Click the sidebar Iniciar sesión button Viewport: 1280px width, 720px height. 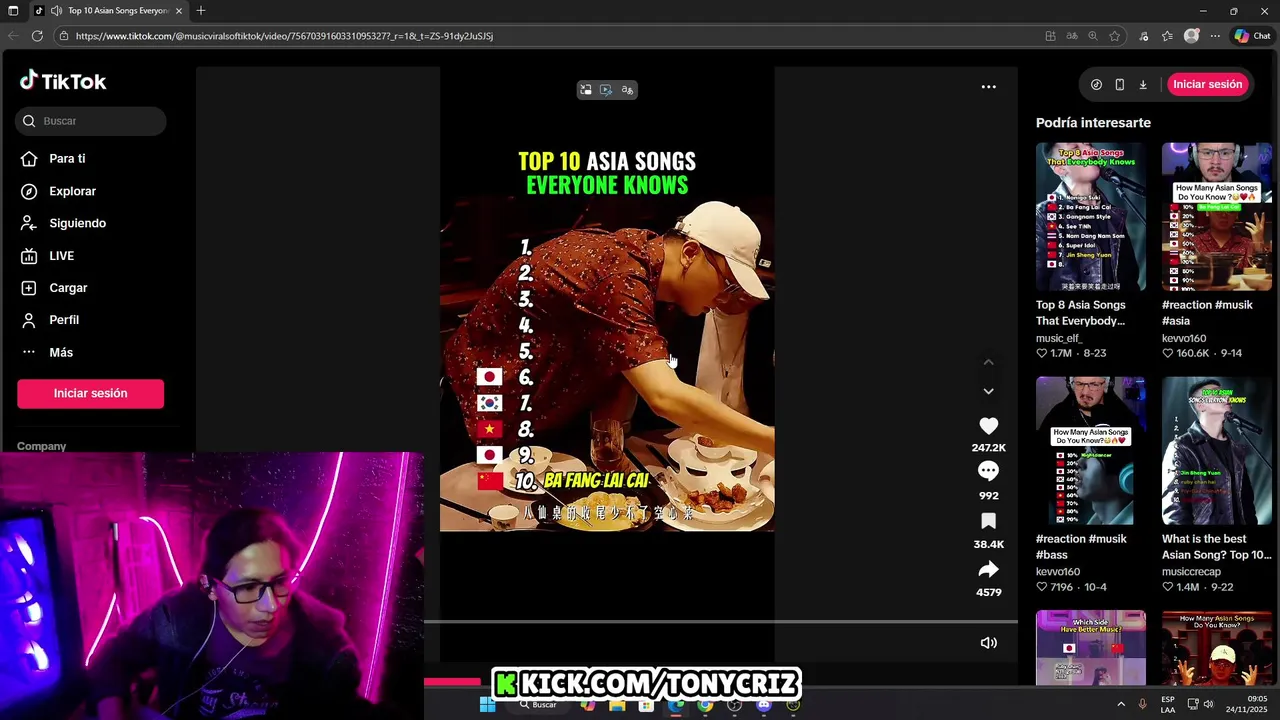tap(90, 393)
